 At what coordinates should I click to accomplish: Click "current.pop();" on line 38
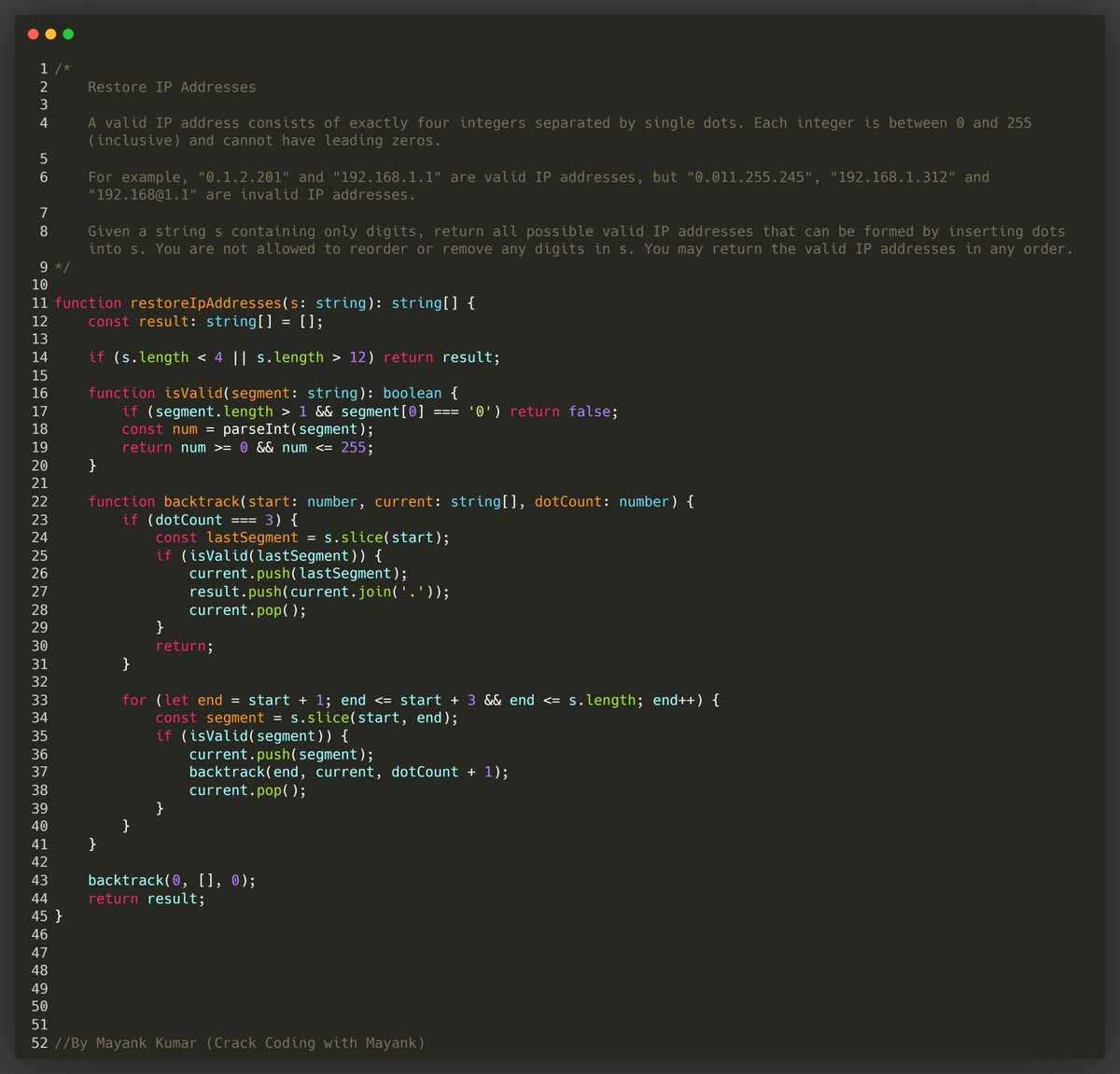[247, 790]
